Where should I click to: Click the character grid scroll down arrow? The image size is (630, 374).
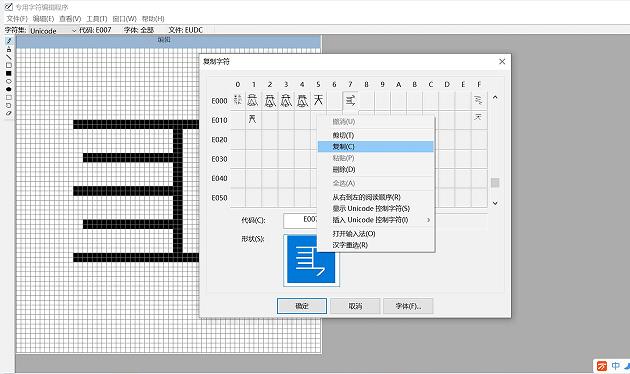[x=495, y=203]
